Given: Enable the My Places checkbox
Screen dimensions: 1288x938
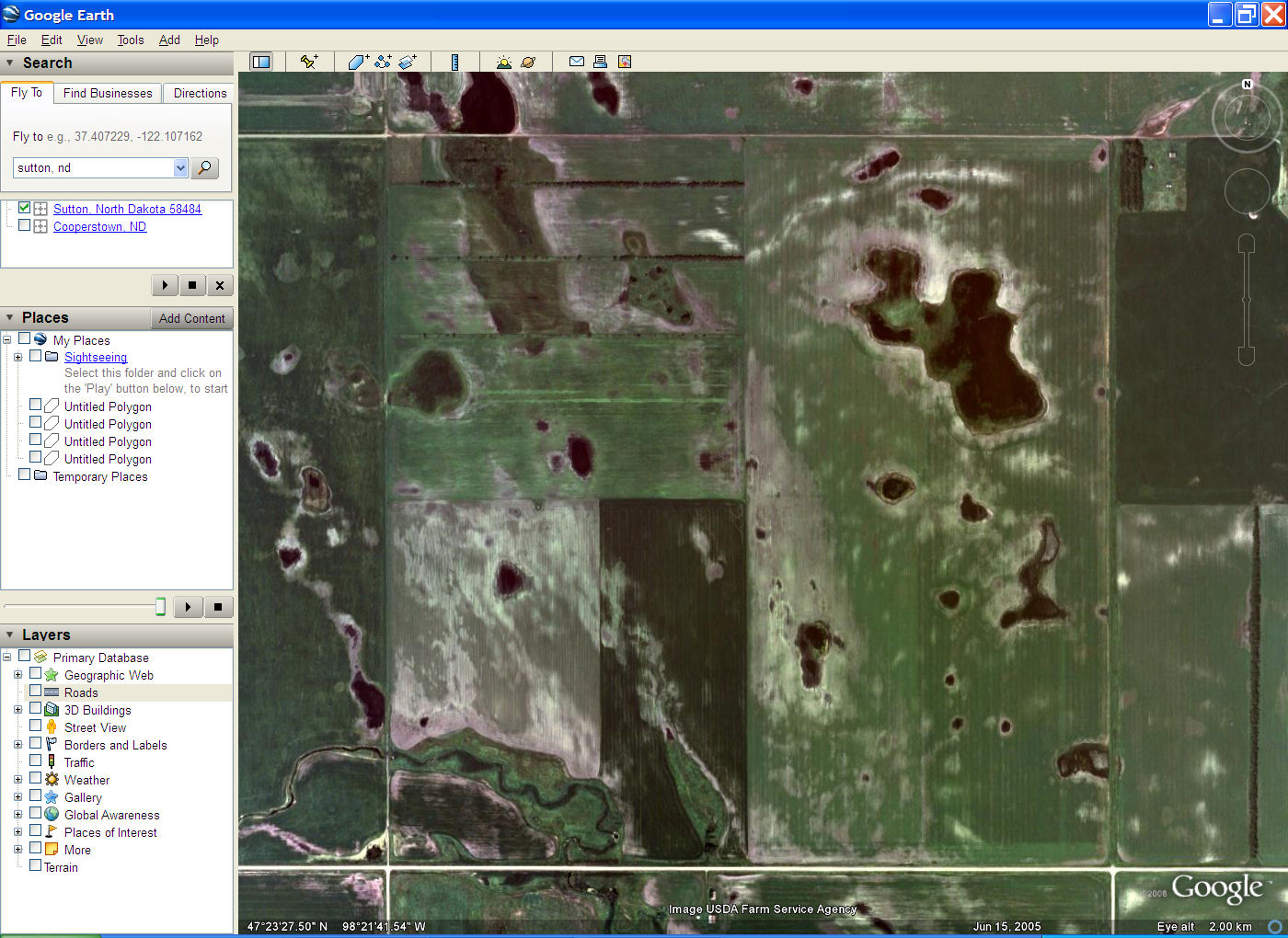Looking at the screenshot, I should pyautogui.click(x=24, y=339).
